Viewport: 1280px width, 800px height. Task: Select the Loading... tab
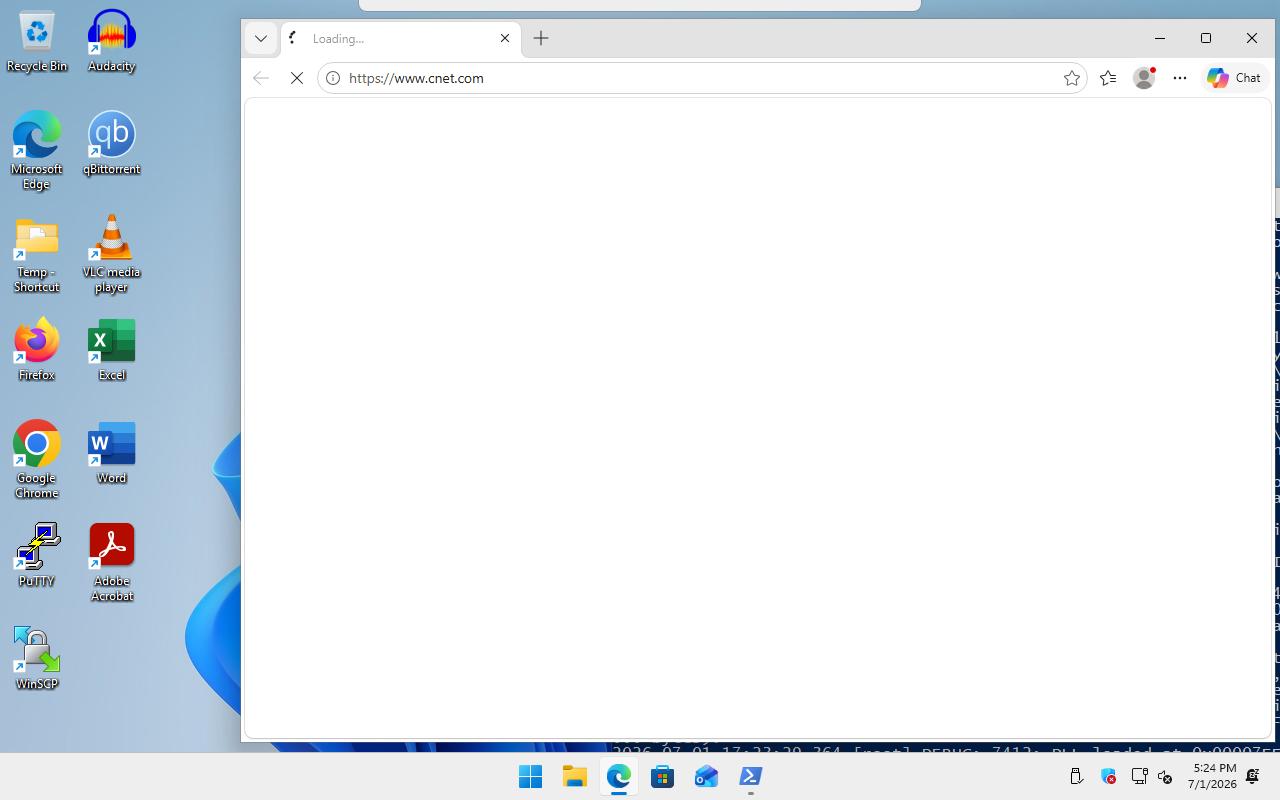(401, 38)
